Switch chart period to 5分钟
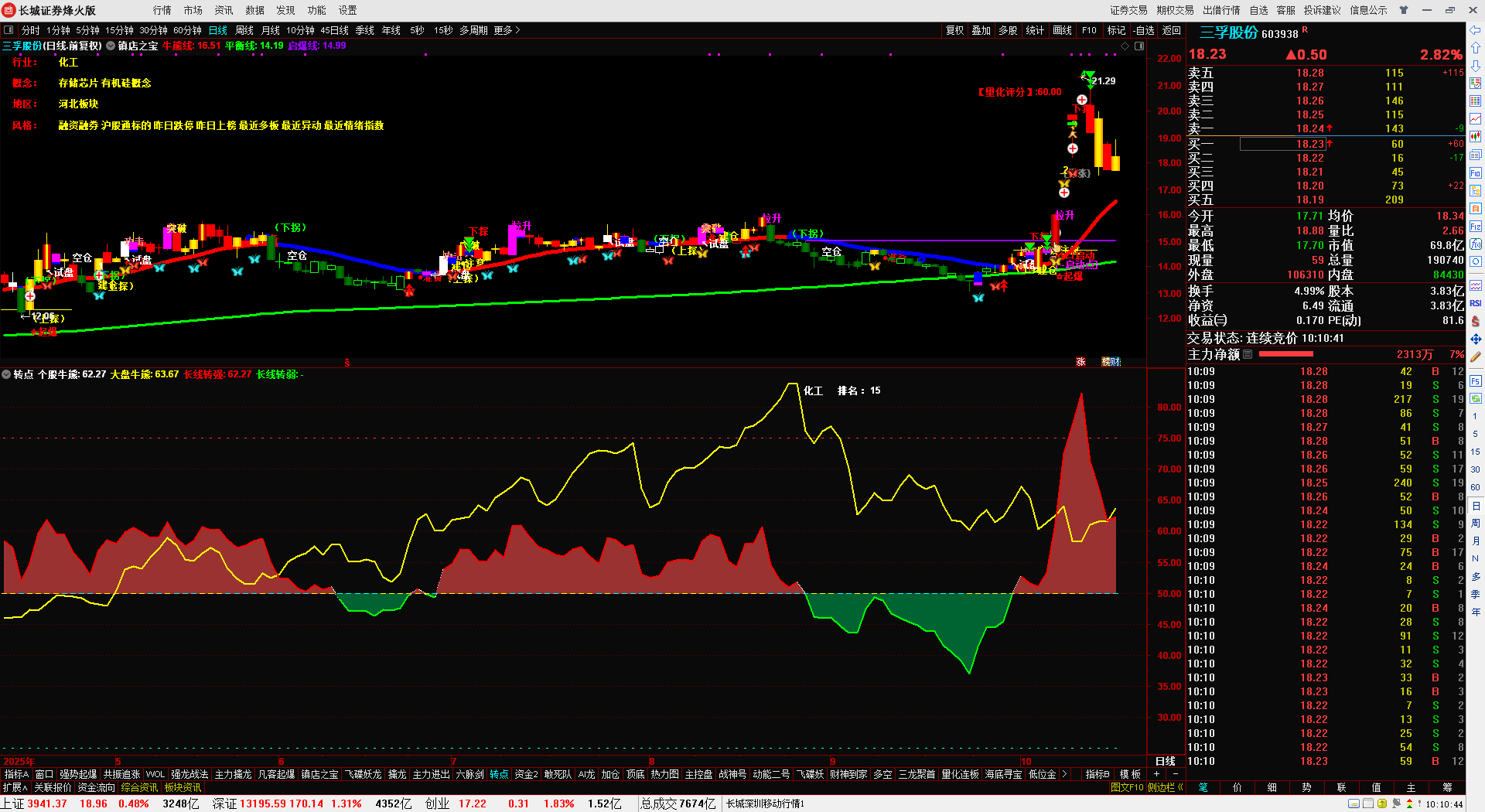The image size is (1485, 812). click(87, 30)
